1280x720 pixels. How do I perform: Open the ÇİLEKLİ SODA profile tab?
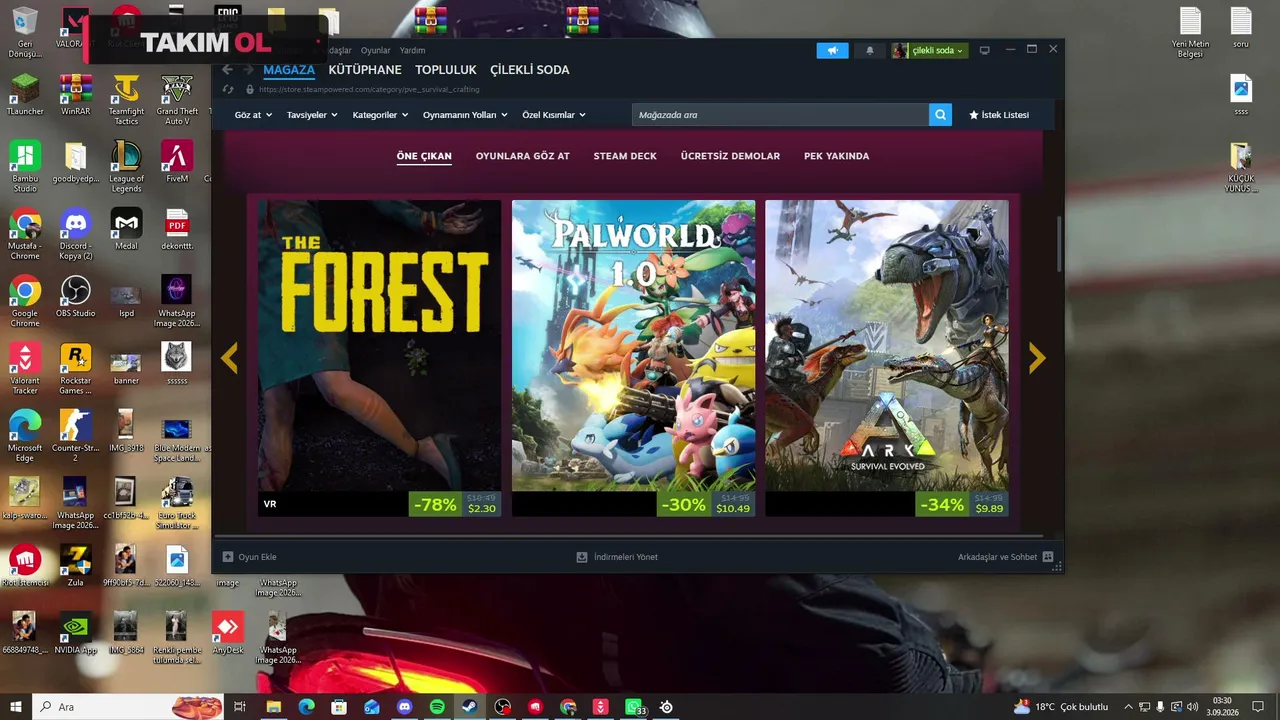pos(530,70)
